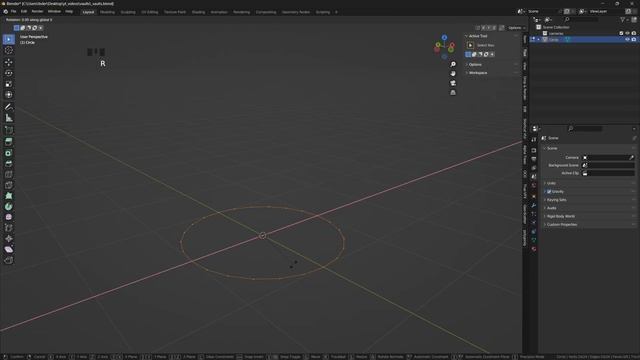Open the Output properties tab icon
The width and height of the screenshot is (640, 360).
[533, 159]
